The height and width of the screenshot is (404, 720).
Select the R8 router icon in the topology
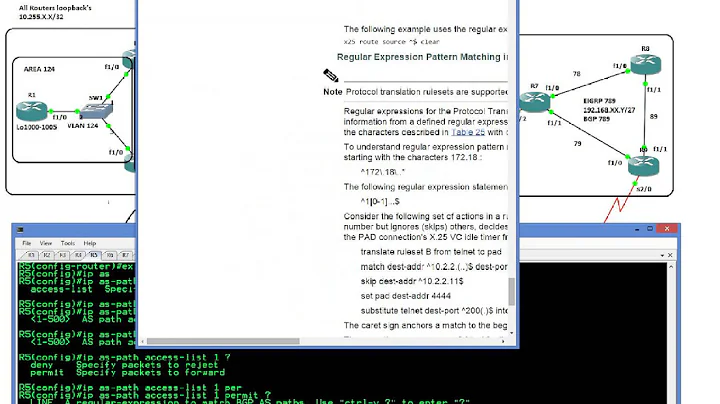click(x=646, y=64)
